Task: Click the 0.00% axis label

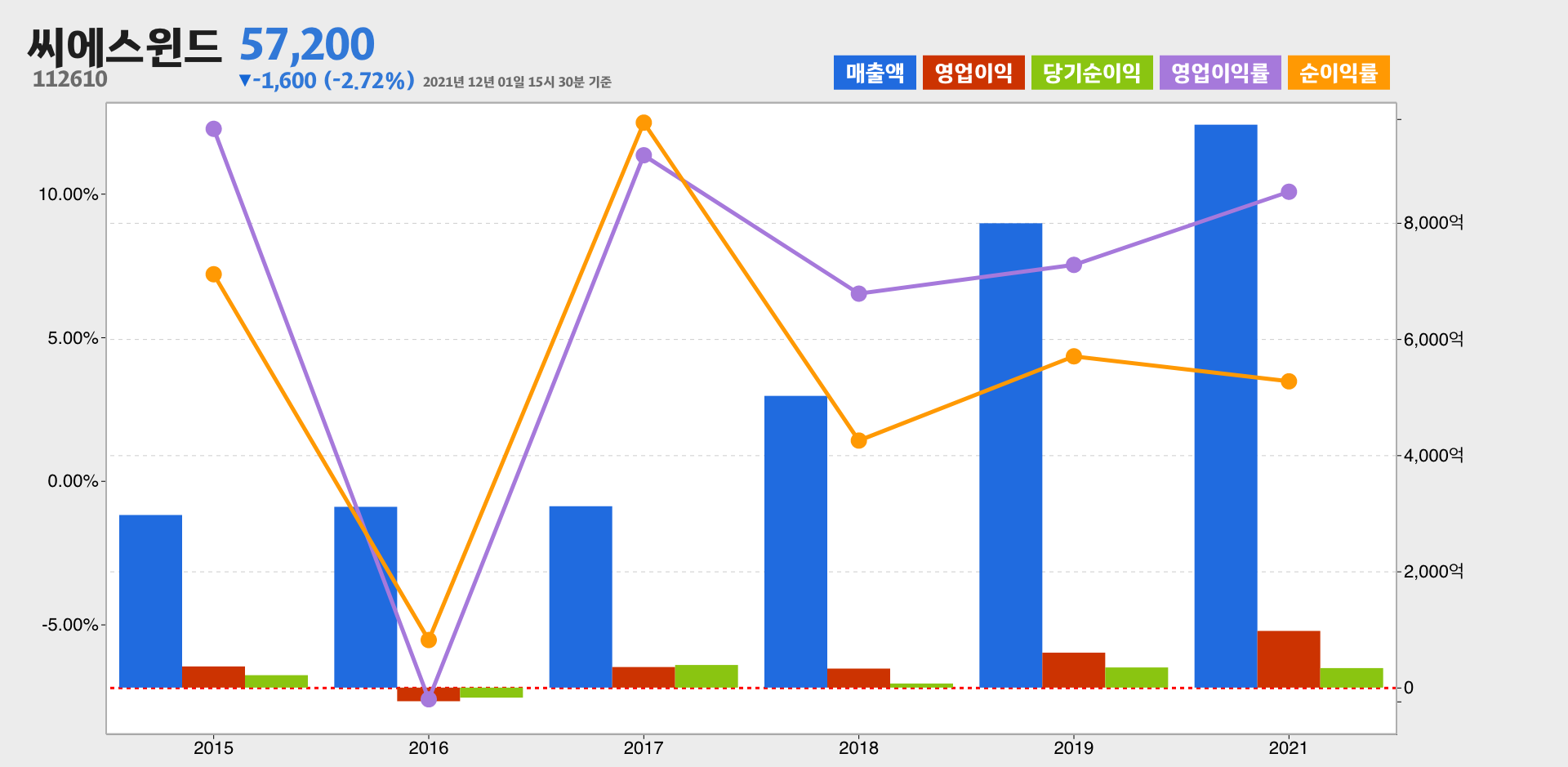Action: [x=73, y=481]
